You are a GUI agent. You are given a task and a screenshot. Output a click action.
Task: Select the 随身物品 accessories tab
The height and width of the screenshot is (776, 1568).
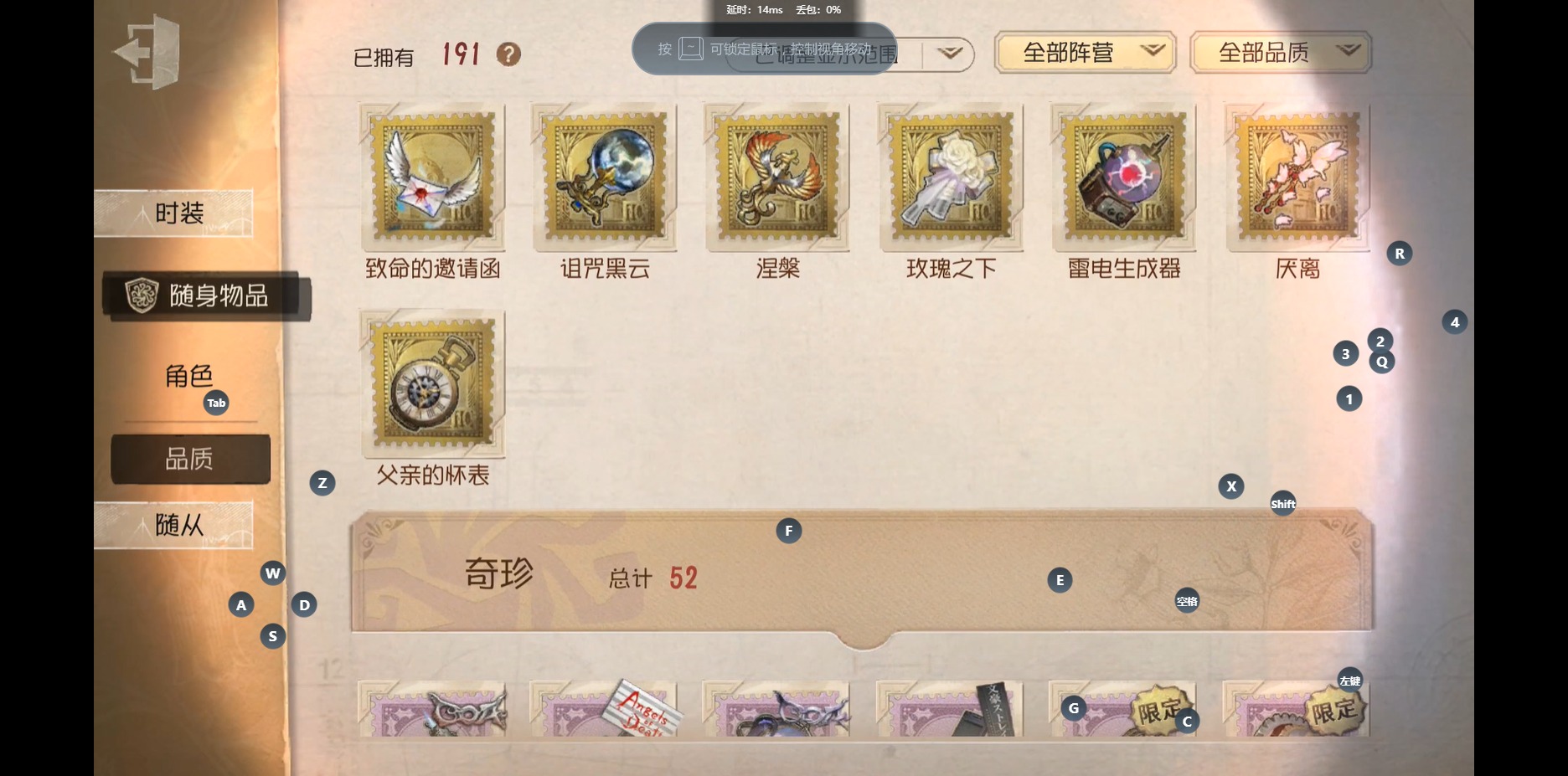tap(207, 295)
